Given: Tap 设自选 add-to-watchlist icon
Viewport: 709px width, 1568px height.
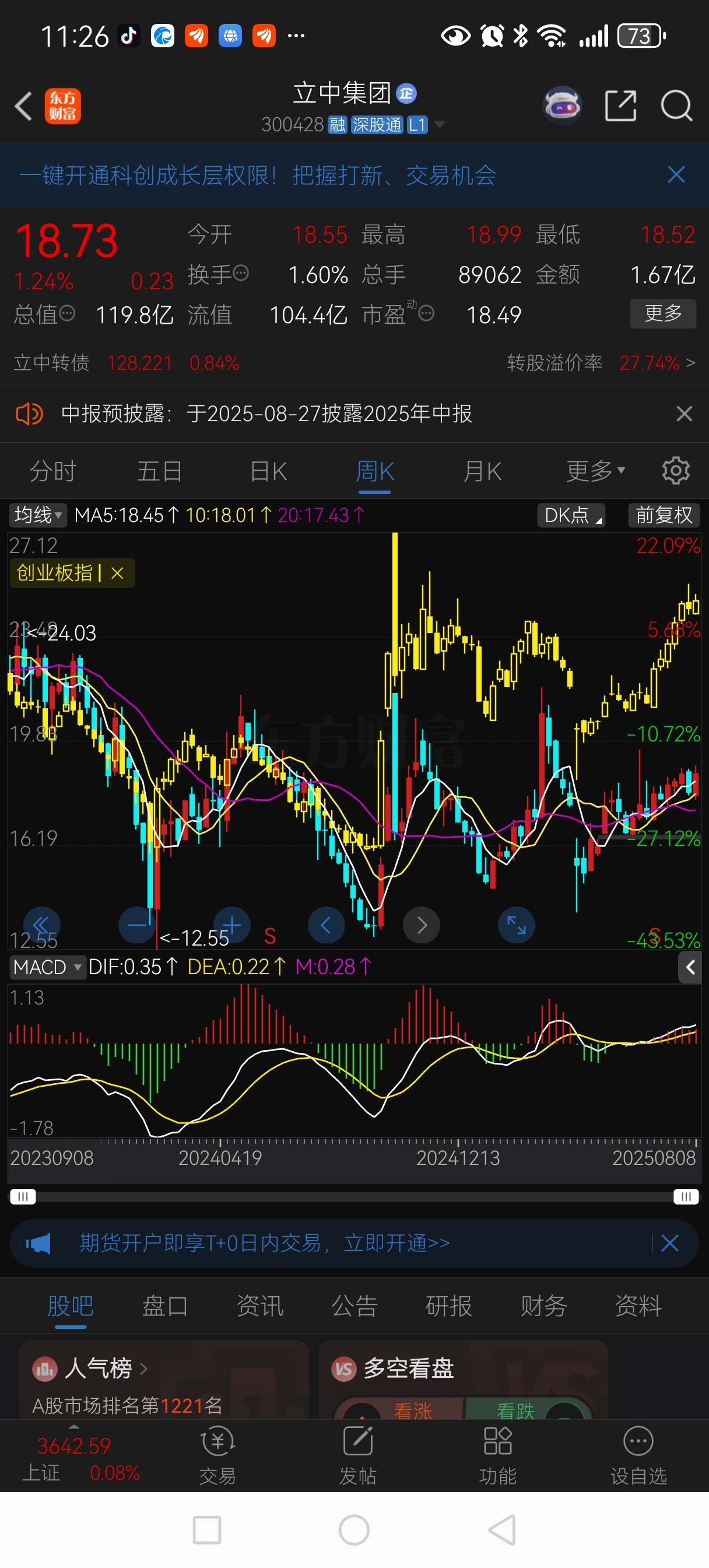Looking at the screenshot, I should point(638,1456).
